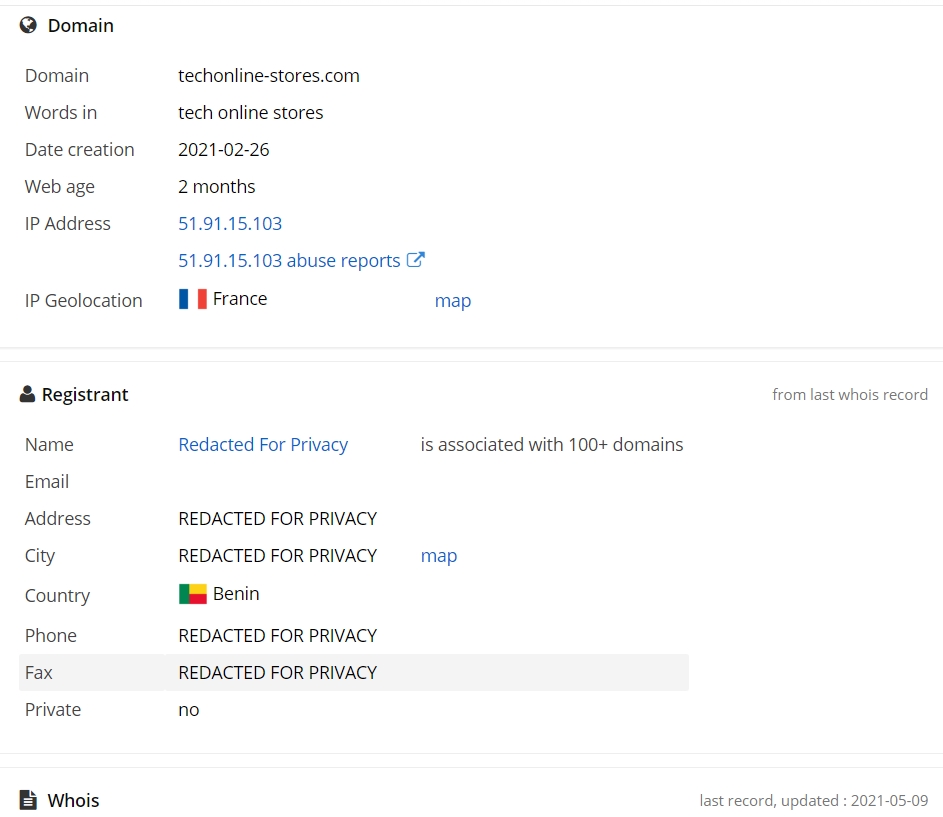The height and width of the screenshot is (817, 943).
Task: Click the globe icon beside Domain heading
Action: [x=28, y=25]
